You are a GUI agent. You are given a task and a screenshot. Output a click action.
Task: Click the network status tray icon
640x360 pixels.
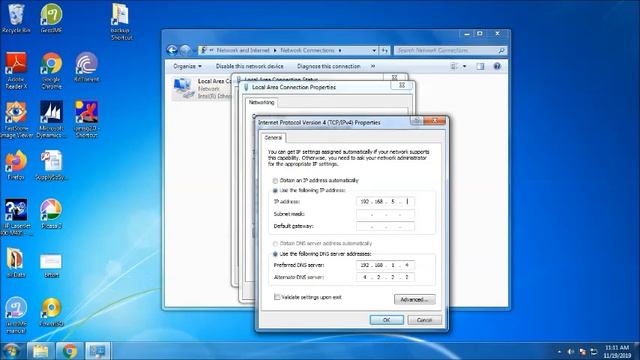(x=594, y=352)
